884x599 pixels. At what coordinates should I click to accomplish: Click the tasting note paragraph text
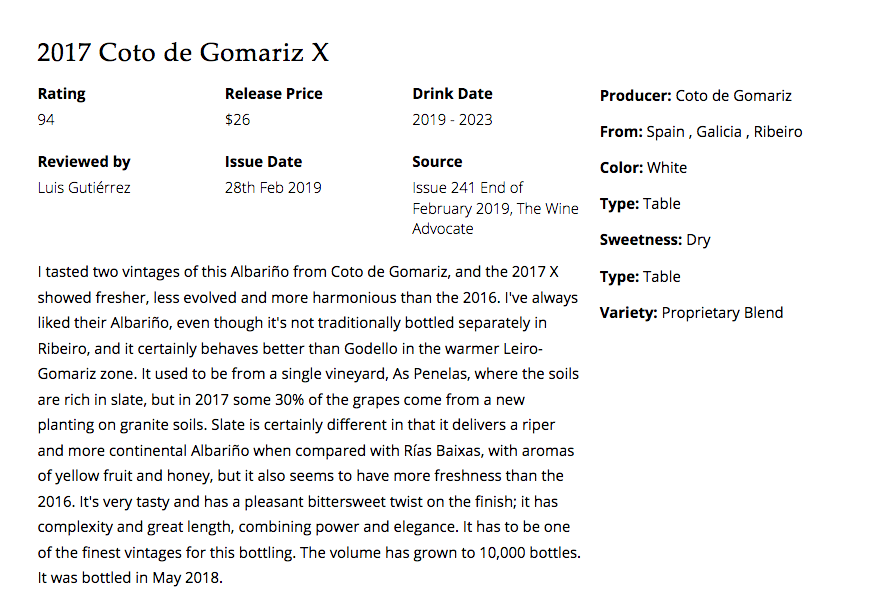[x=309, y=425]
